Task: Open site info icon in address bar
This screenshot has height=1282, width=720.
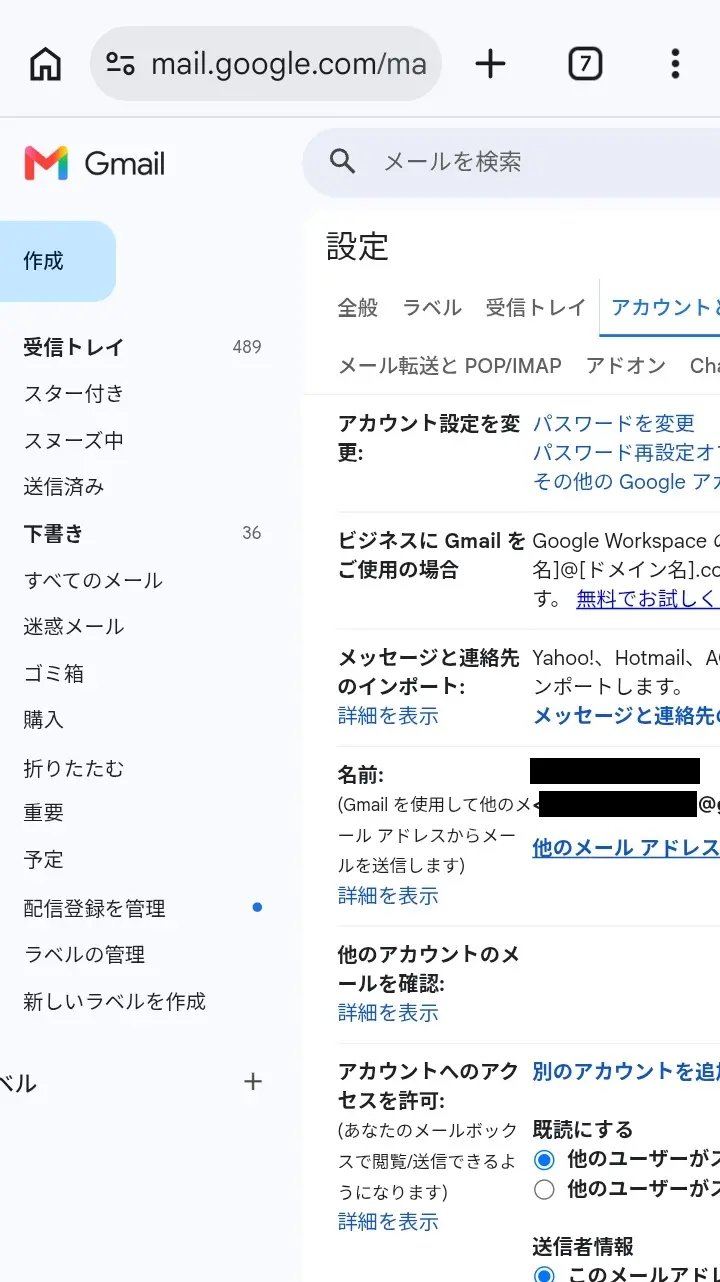Action: pos(120,65)
